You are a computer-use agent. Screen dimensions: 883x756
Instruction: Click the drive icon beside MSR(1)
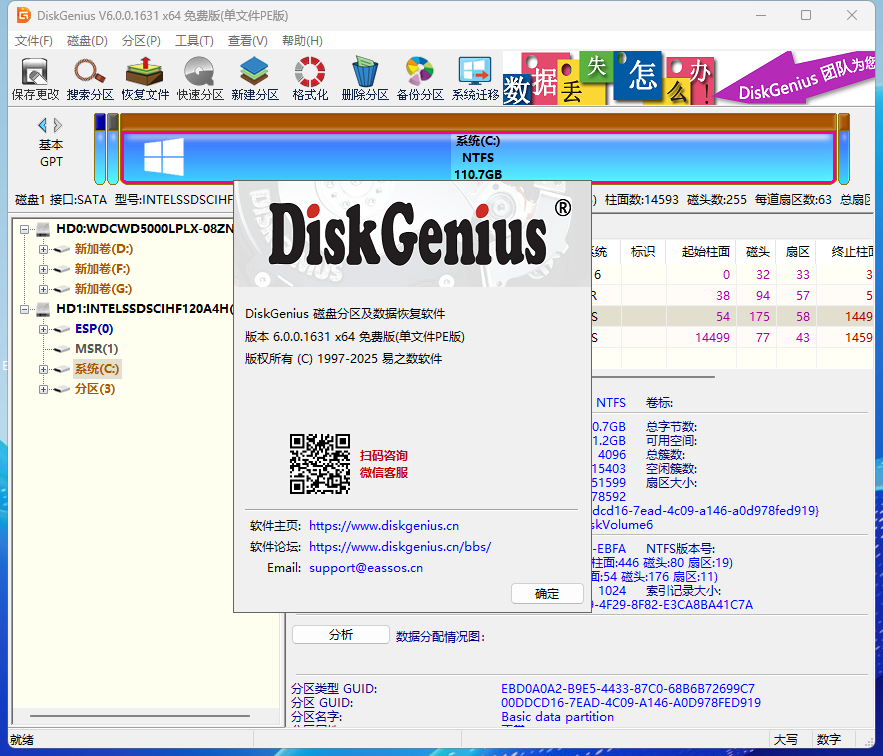[x=62, y=349]
